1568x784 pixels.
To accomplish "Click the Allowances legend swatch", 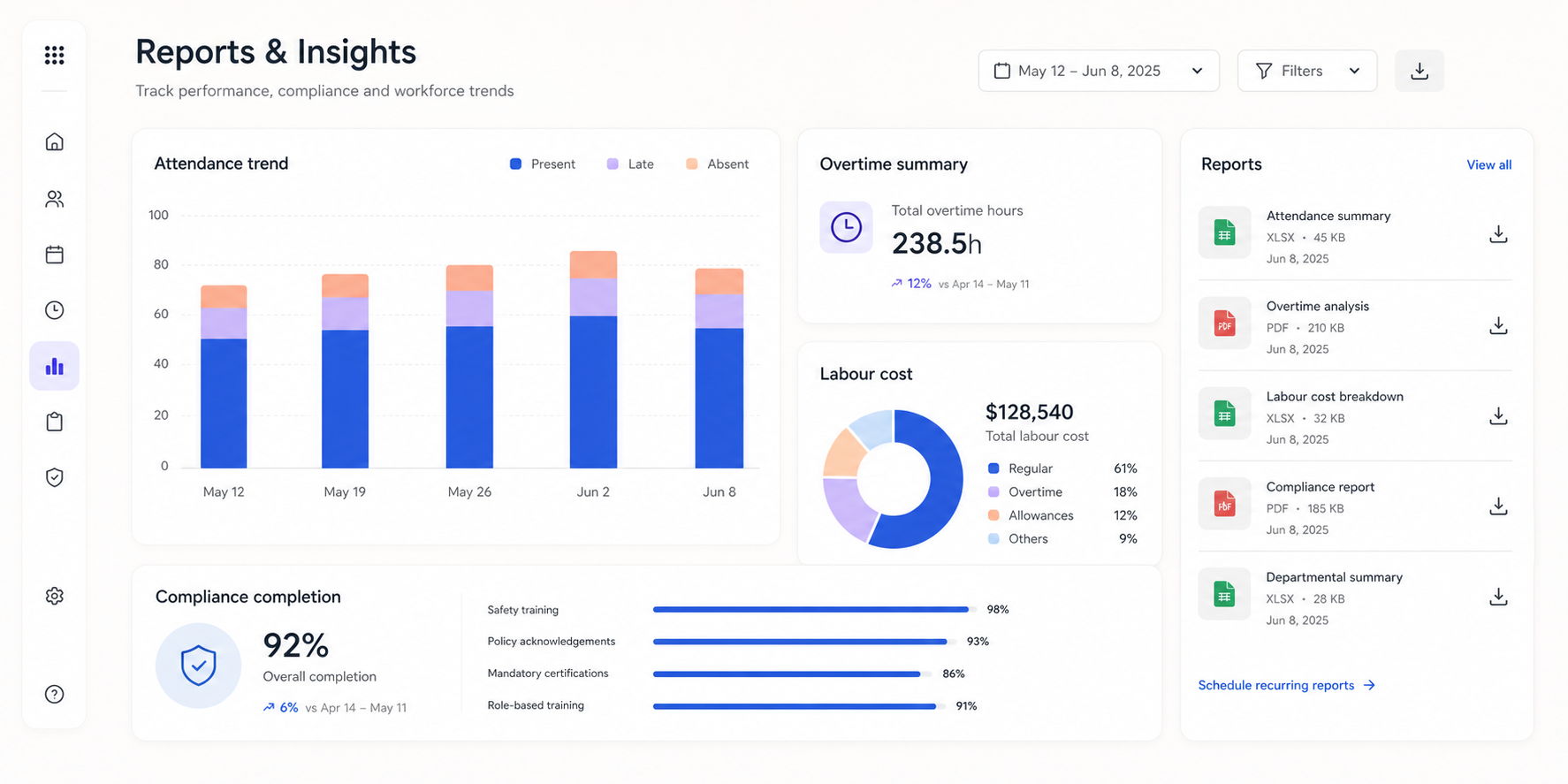I will pos(993,515).
